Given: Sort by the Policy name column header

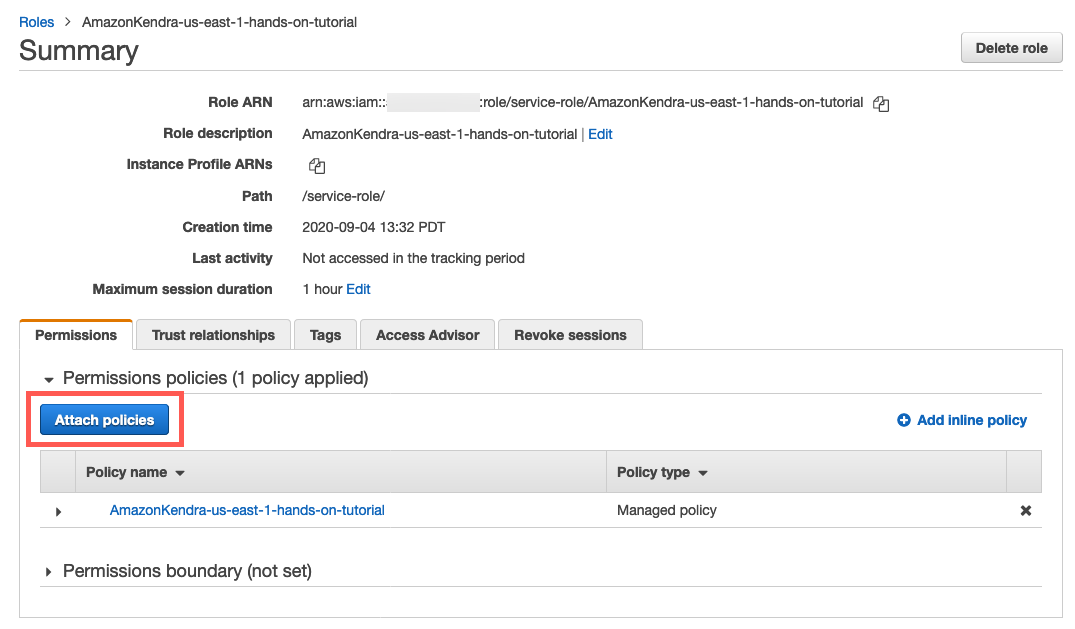Looking at the screenshot, I should pos(135,472).
